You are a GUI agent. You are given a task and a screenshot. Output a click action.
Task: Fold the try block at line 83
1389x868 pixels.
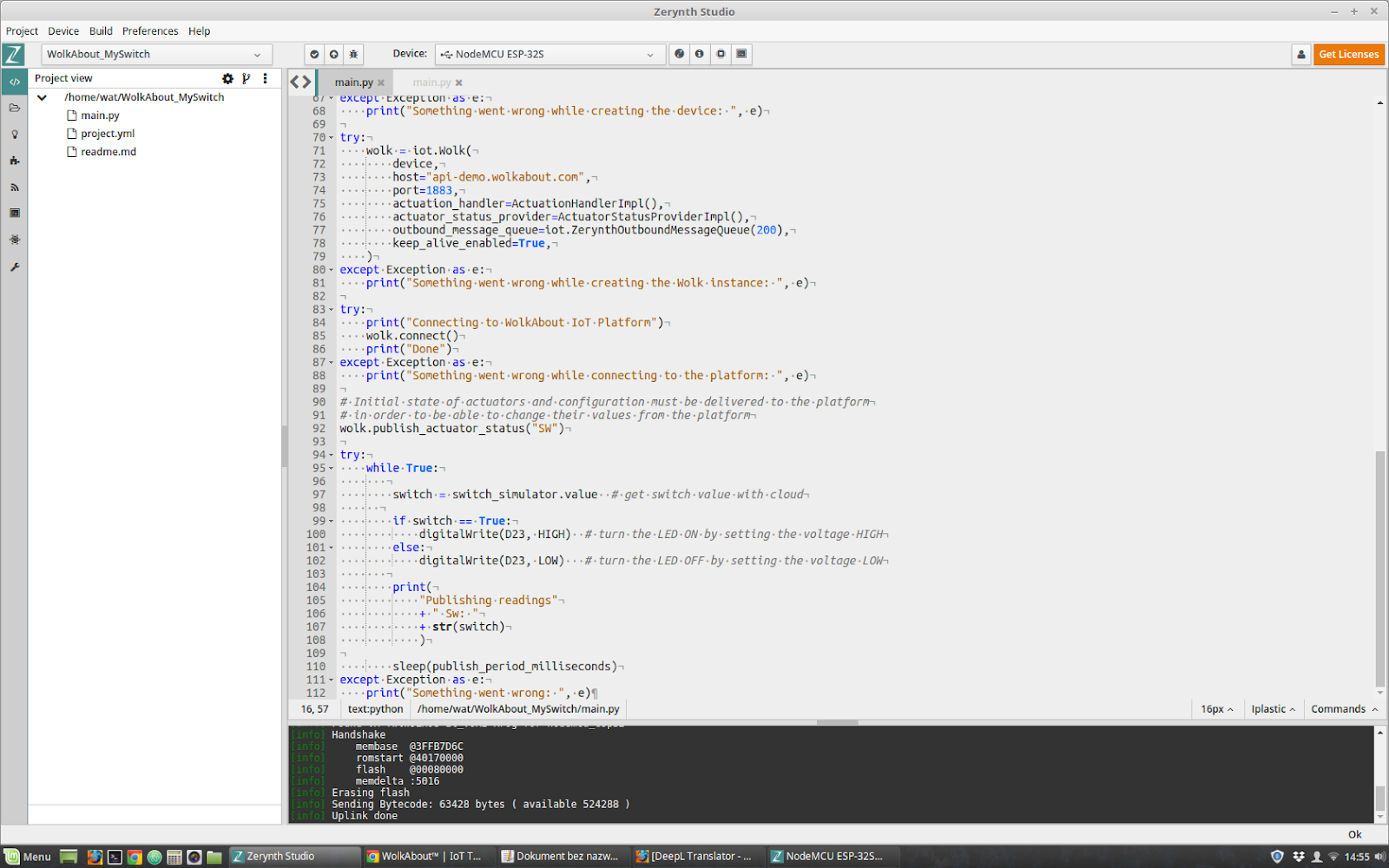coord(331,310)
